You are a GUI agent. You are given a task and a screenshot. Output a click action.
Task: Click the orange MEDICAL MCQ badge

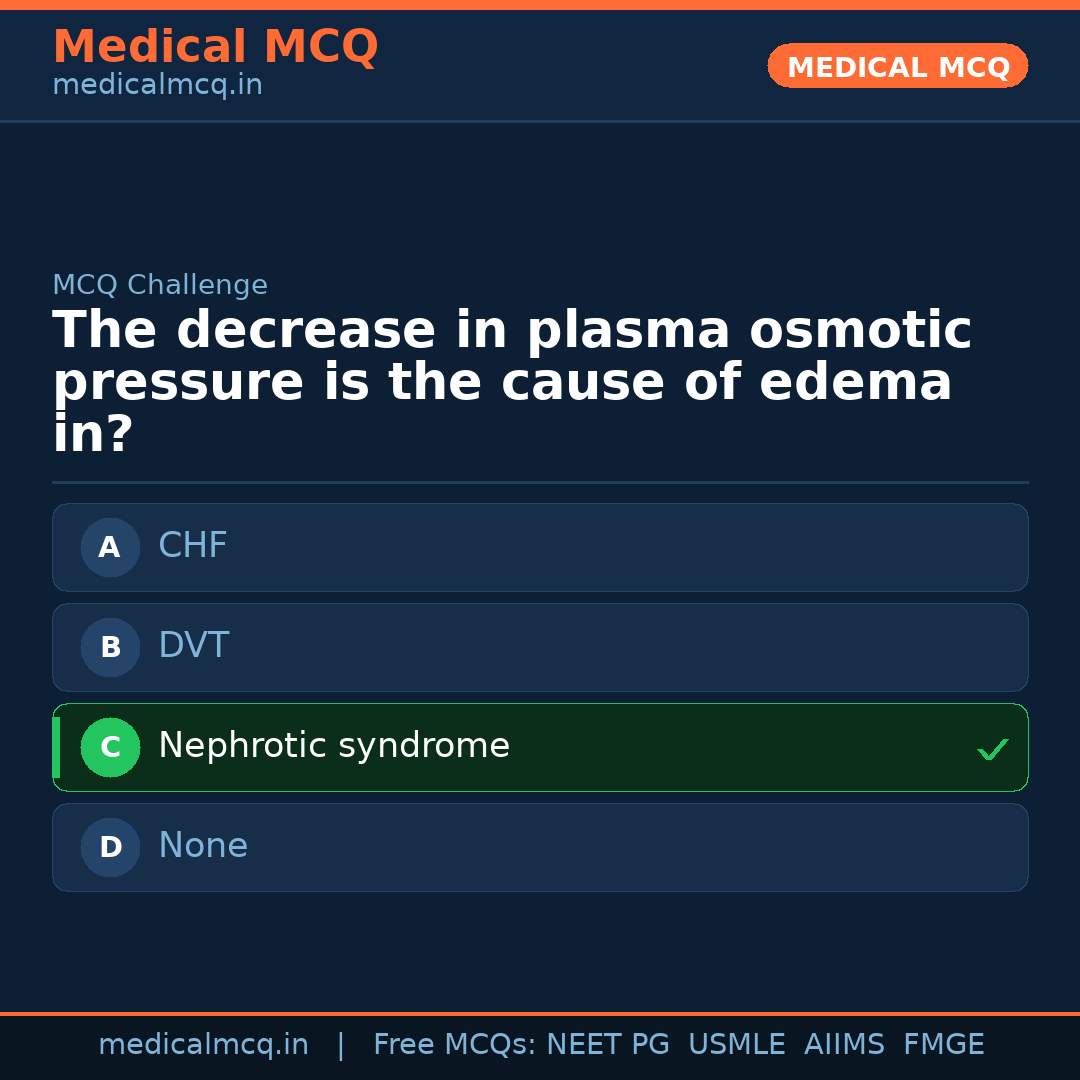point(898,66)
